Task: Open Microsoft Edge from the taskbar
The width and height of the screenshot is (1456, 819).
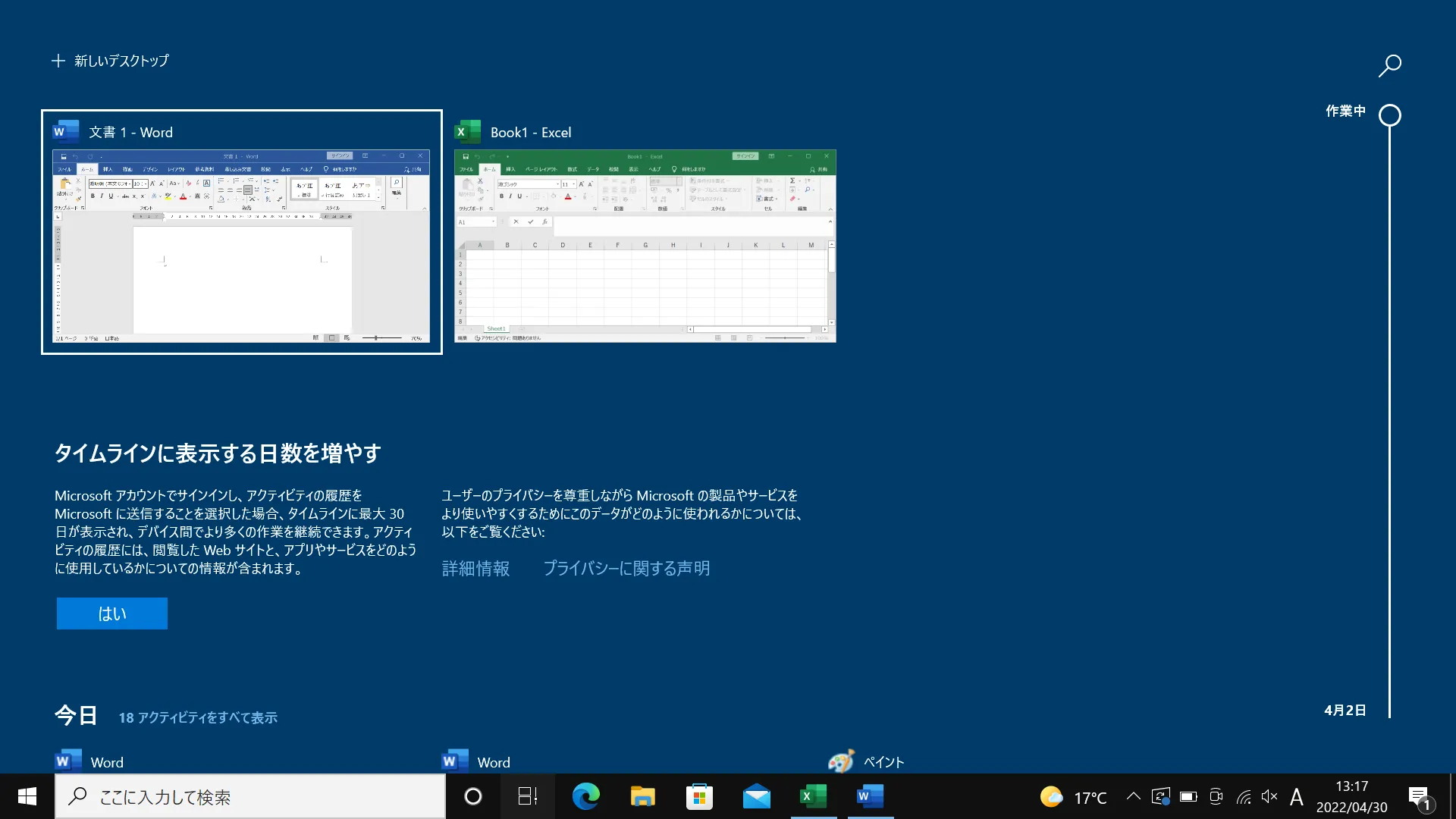Action: (x=585, y=796)
